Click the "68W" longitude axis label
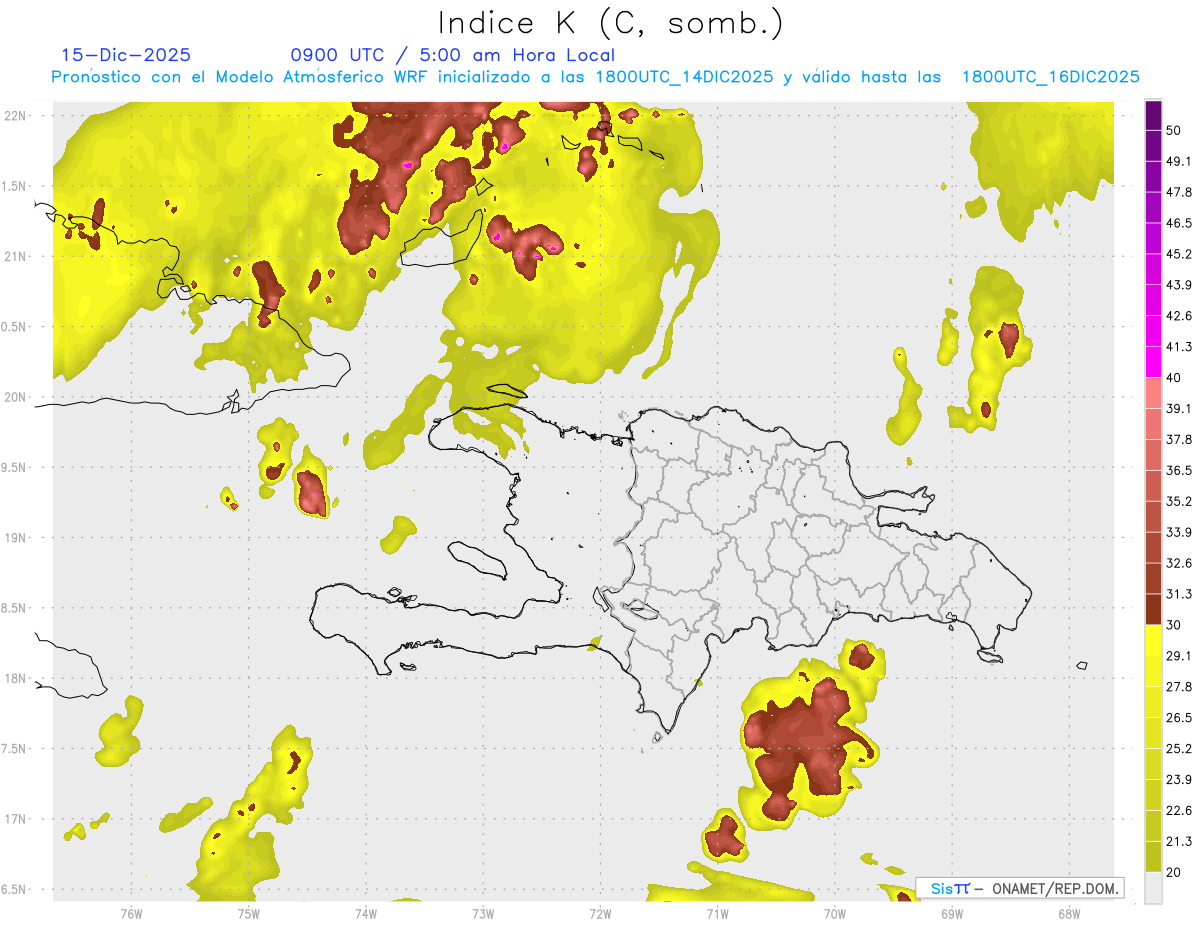The height and width of the screenshot is (927, 1200). coord(1069,913)
